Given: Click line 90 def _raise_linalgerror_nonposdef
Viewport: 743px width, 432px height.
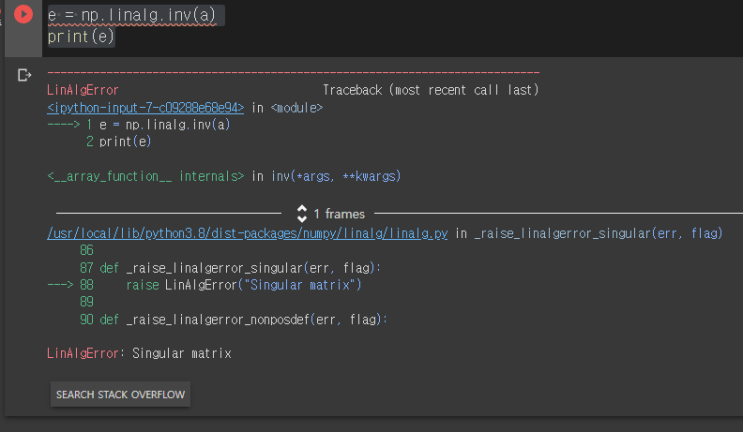Looking at the screenshot, I should pos(242,319).
